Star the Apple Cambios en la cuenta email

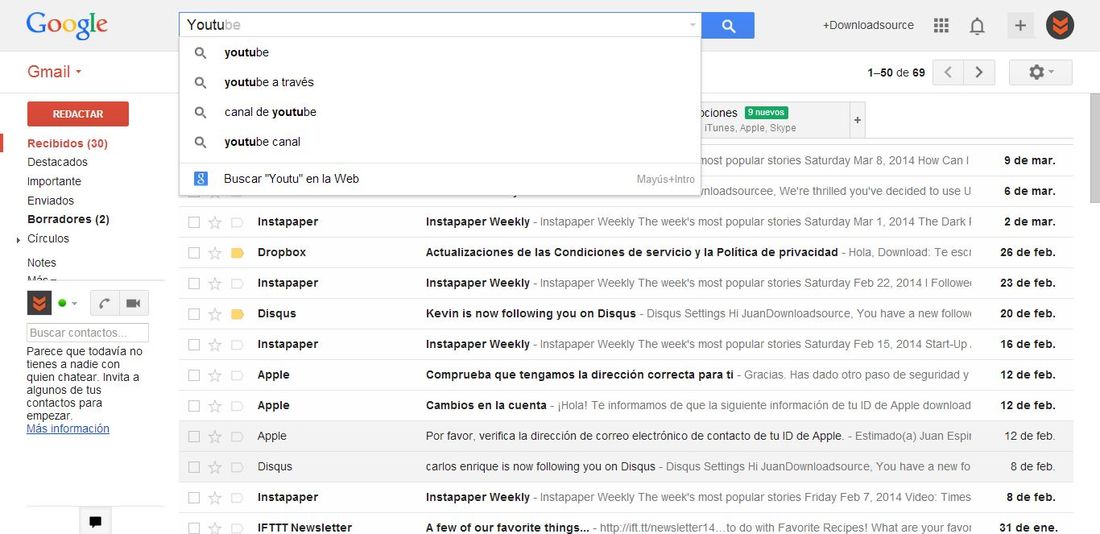(215, 406)
